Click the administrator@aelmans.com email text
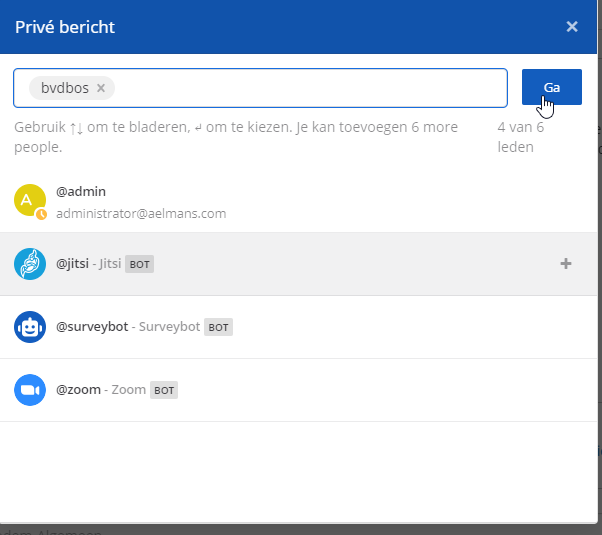Image resolution: width=602 pixels, height=535 pixels. click(141, 214)
